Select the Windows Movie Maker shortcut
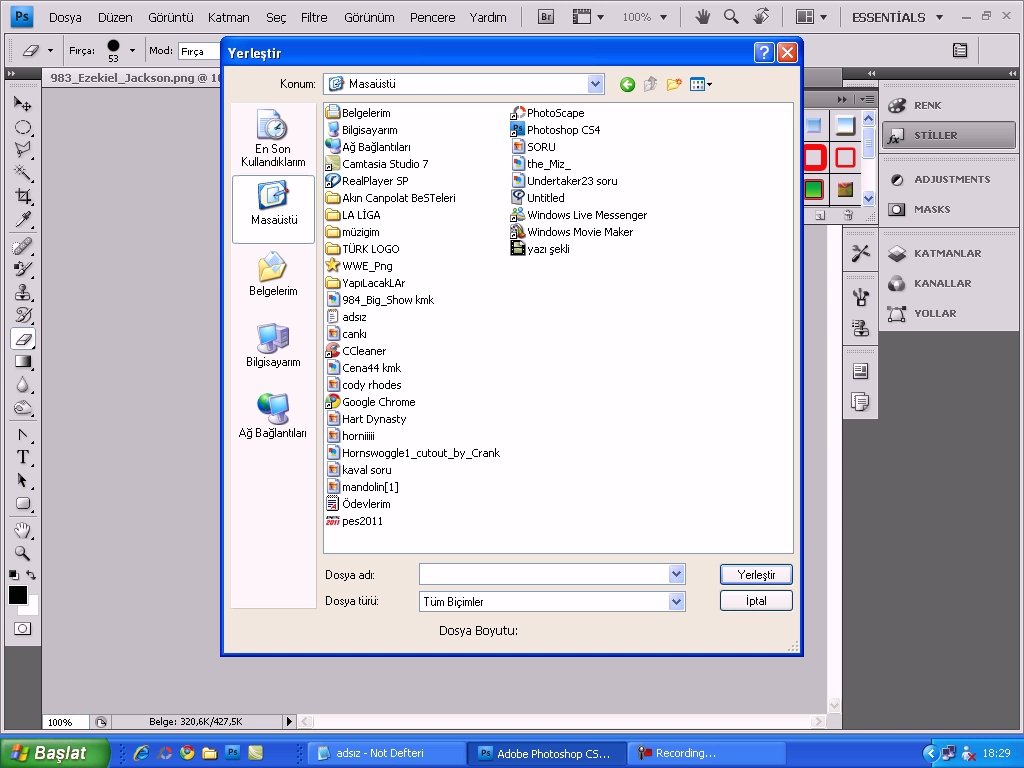1024x768 pixels. pyautogui.click(x=572, y=232)
